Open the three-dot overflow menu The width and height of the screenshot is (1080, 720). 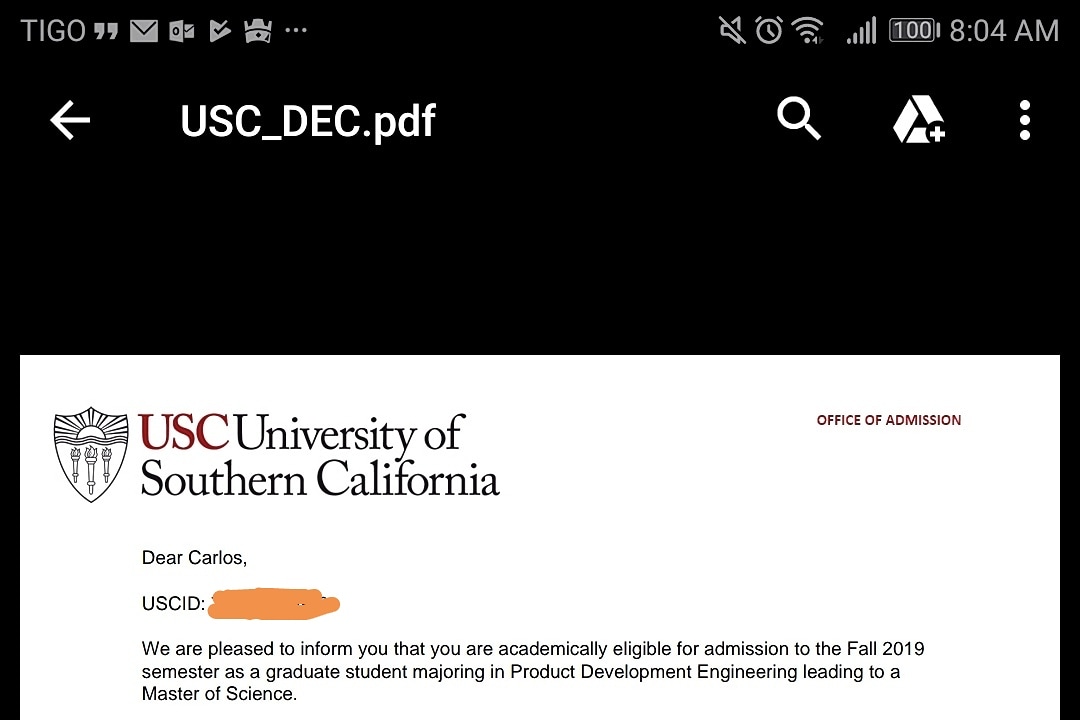tap(1025, 120)
